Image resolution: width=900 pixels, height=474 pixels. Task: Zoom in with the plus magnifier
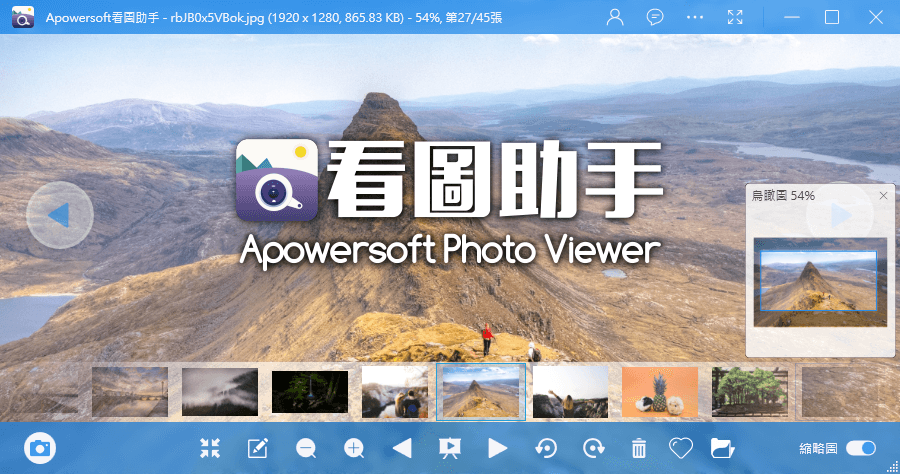coord(354,448)
